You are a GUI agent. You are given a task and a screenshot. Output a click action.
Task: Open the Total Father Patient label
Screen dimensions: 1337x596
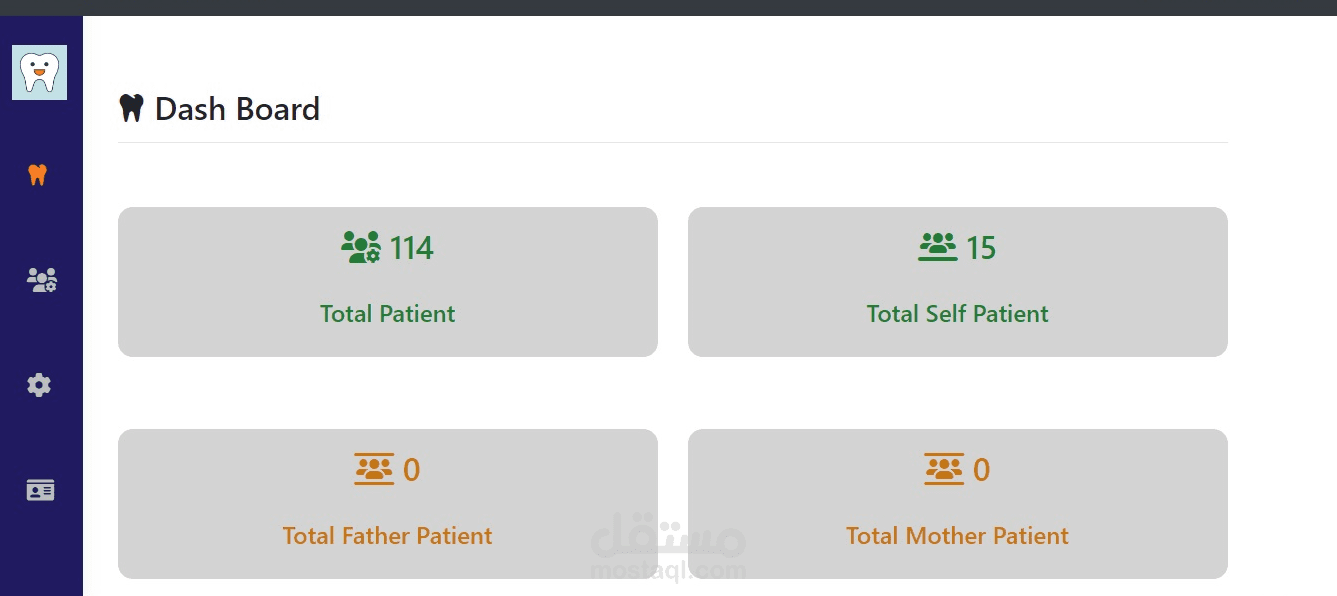387,536
